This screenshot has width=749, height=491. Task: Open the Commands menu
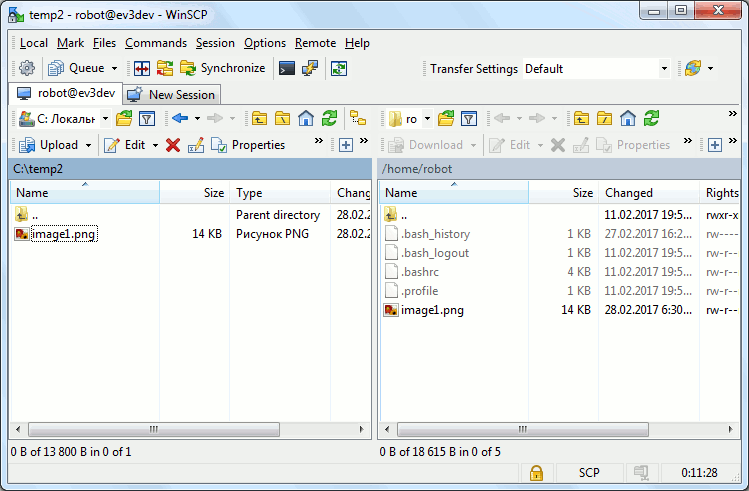coord(156,43)
